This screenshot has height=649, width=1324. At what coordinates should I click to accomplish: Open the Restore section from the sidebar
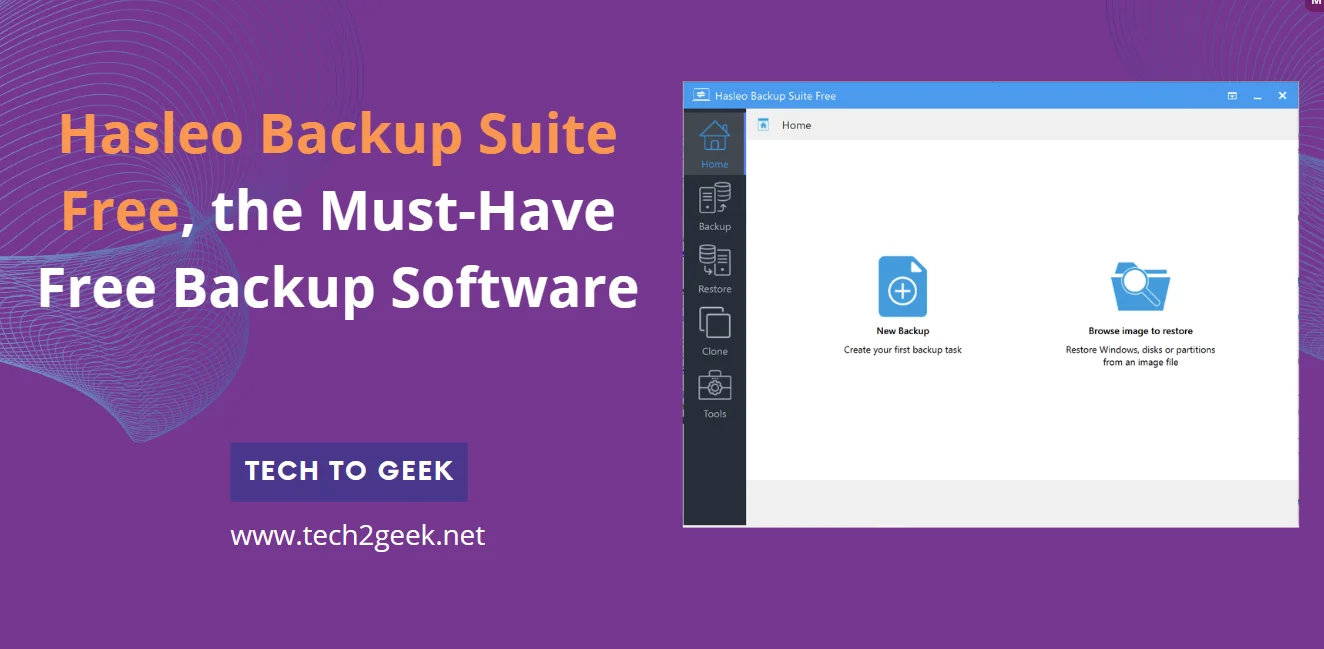coord(714,263)
